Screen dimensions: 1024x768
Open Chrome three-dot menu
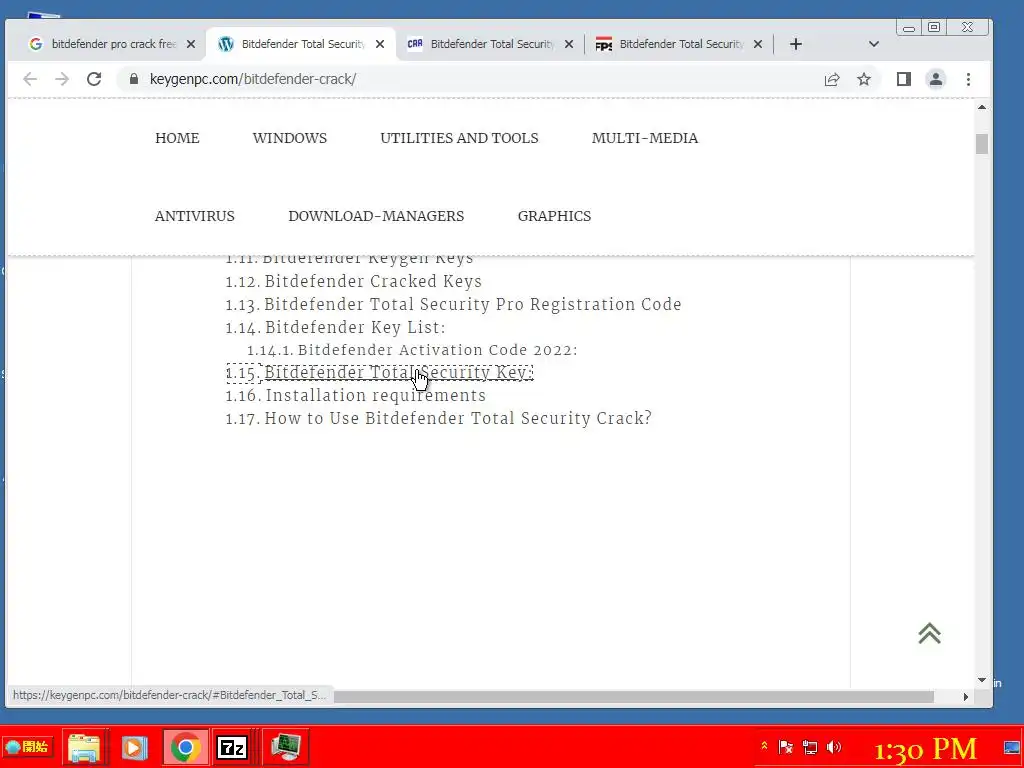point(968,79)
